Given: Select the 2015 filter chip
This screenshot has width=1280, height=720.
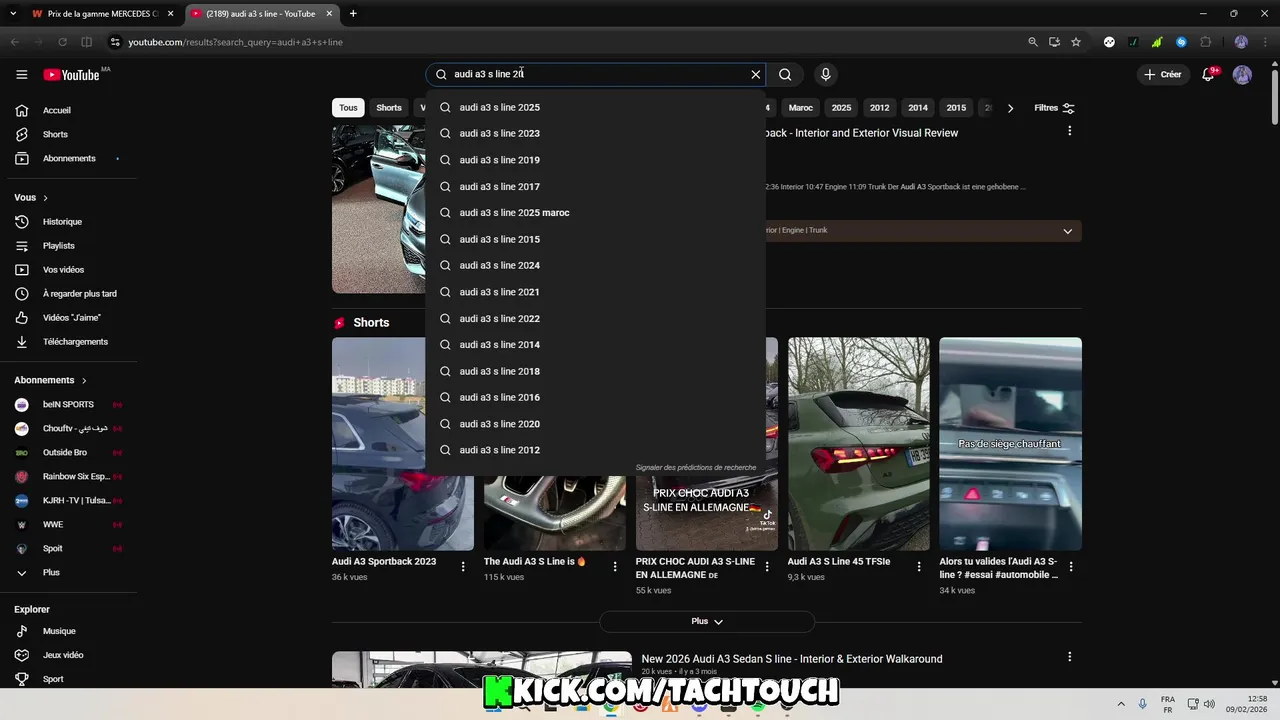Looking at the screenshot, I should point(956,108).
